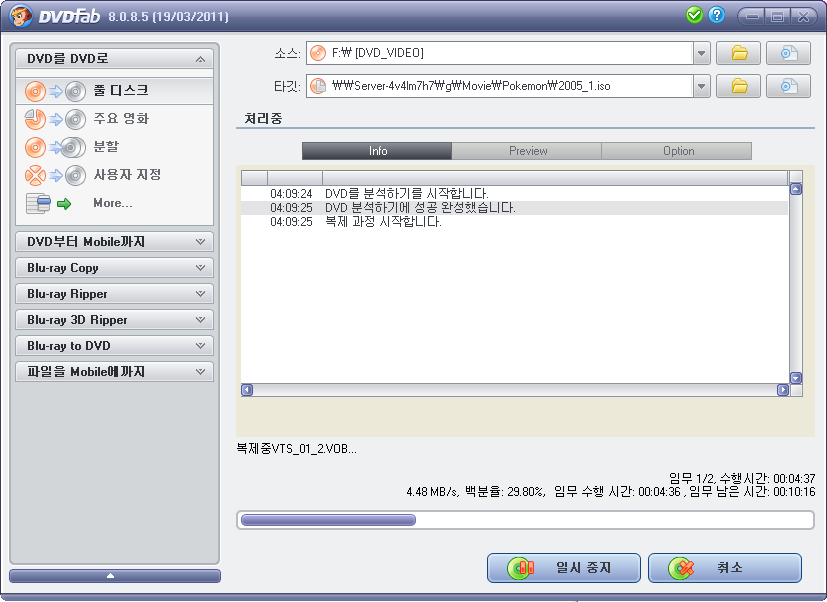
Task: Open the blue help question icon
Action: click(716, 15)
